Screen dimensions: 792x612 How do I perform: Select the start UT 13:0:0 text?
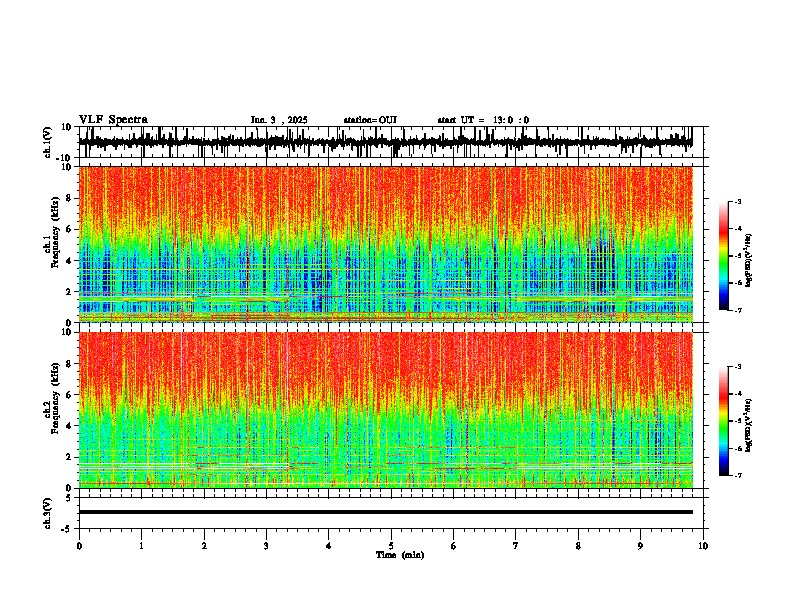coord(483,120)
